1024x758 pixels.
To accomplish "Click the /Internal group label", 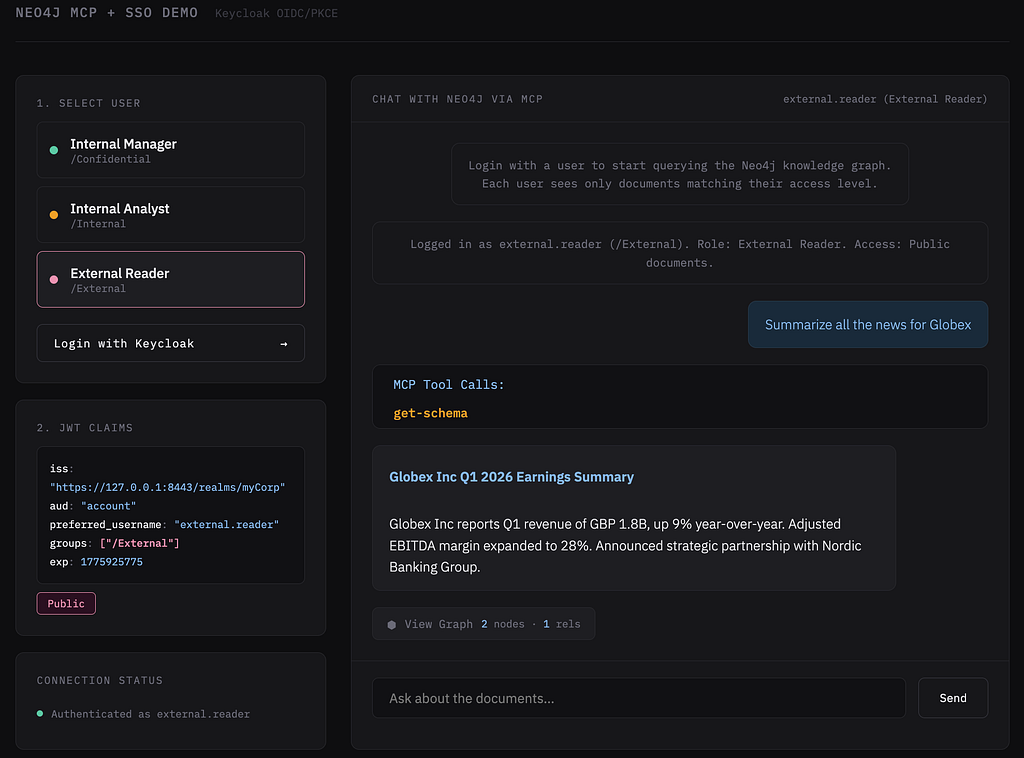I will click(98, 224).
